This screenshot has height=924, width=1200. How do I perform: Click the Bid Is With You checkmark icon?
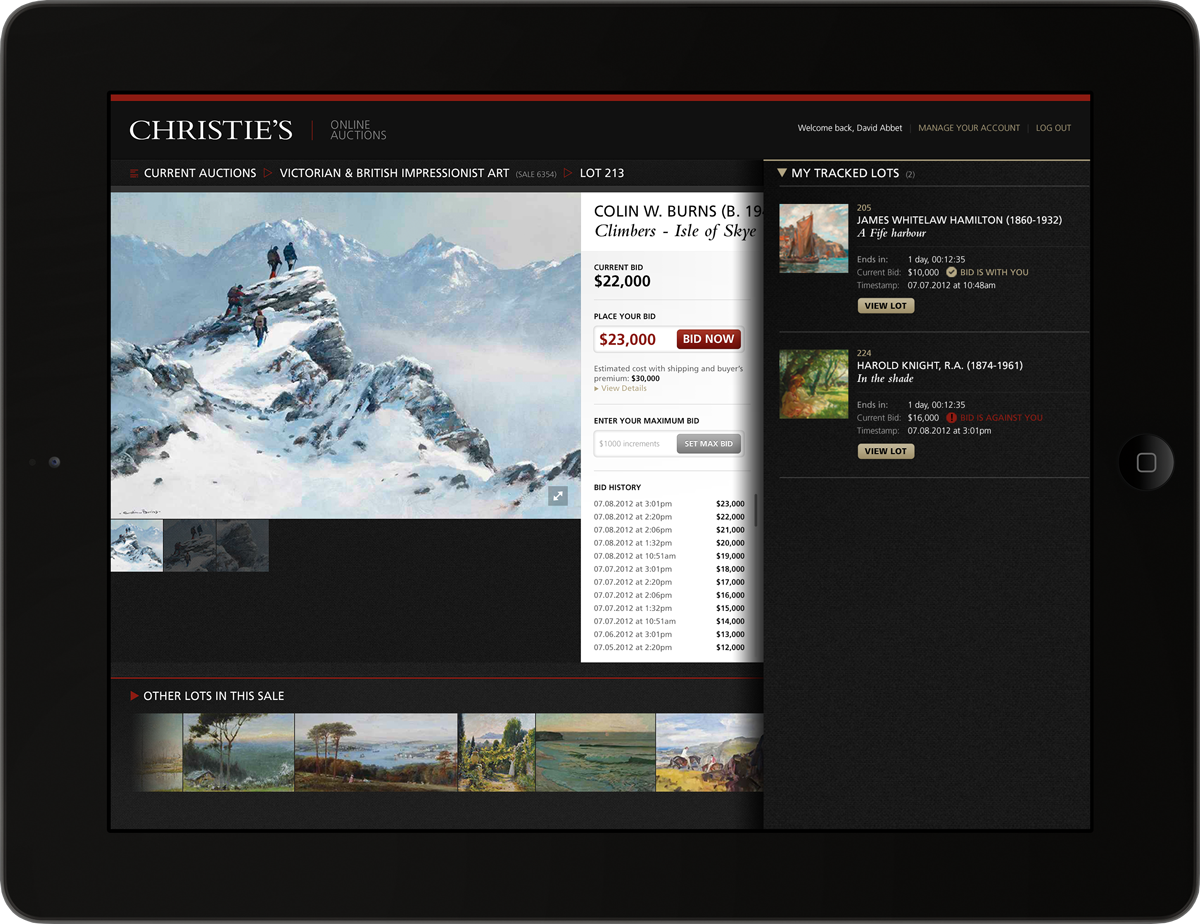[x=952, y=272]
